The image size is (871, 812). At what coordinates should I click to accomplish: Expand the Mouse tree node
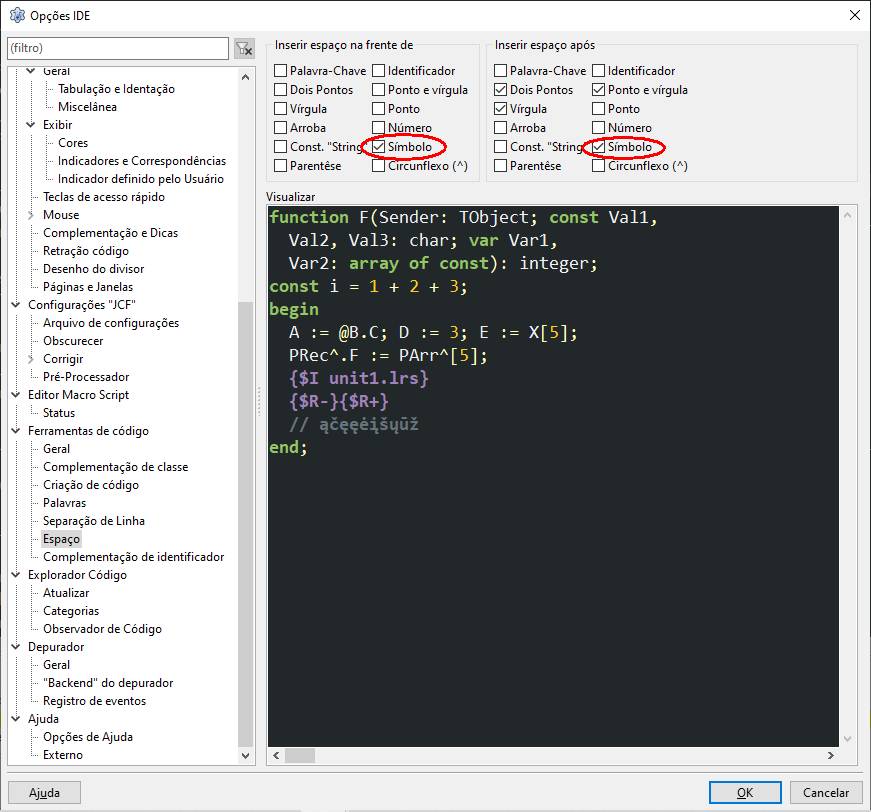31,215
